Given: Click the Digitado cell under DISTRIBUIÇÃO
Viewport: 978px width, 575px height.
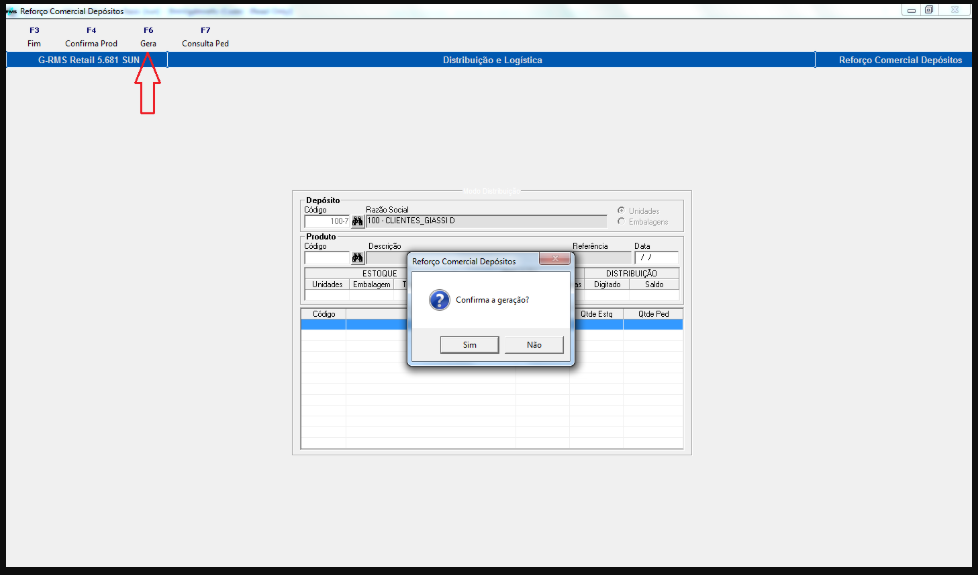Looking at the screenshot, I should click(x=607, y=284).
